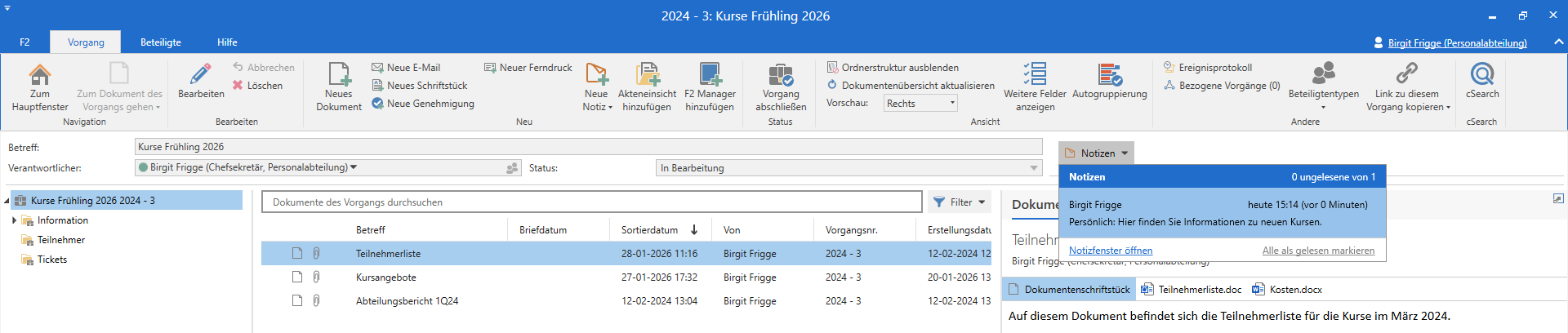Open Neue Notiz dropdown button
Image resolution: width=1568 pixels, height=333 pixels.
coord(597,87)
